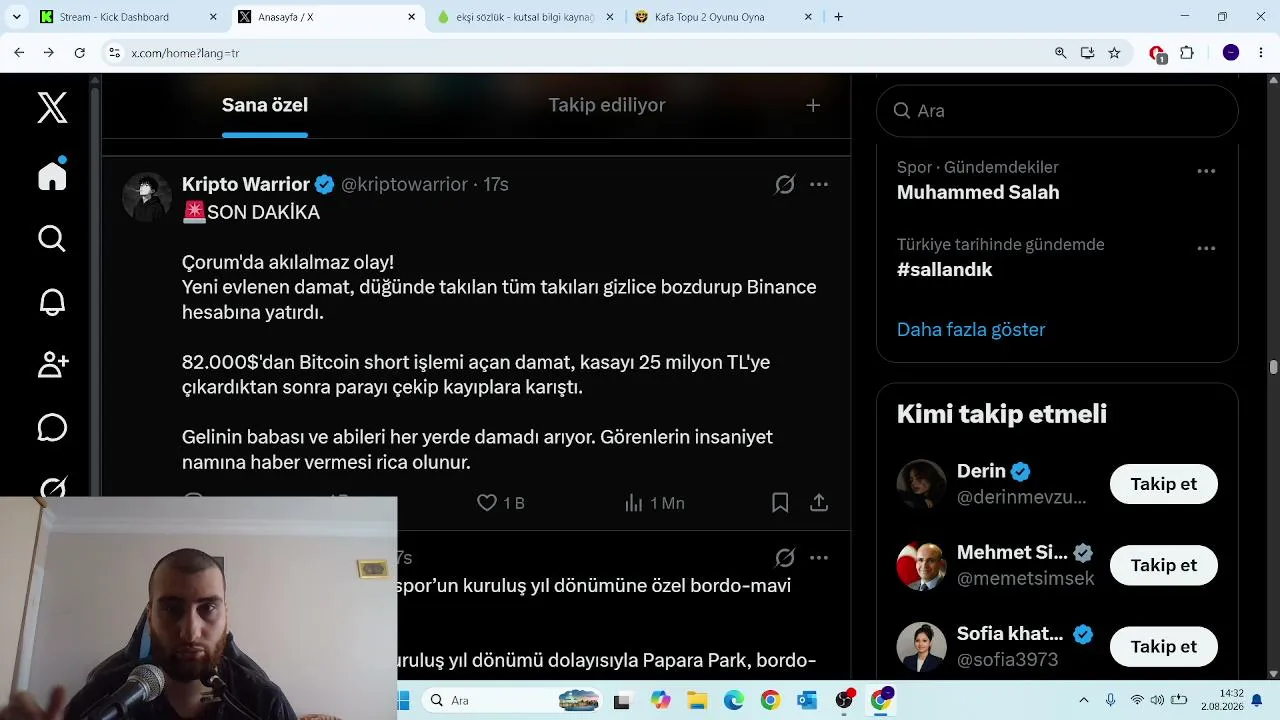Click Grok icon on the bordo-mavi post

pyautogui.click(x=785, y=557)
